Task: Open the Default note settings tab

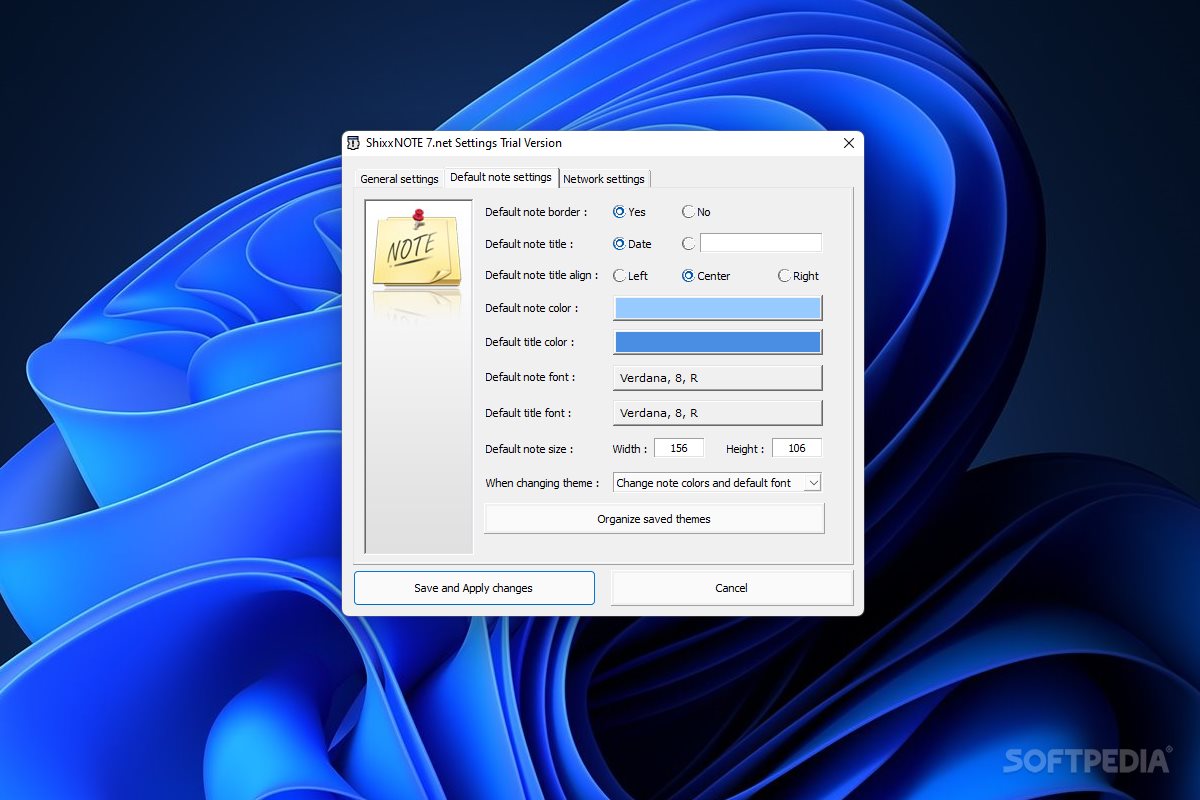Action: tap(501, 177)
